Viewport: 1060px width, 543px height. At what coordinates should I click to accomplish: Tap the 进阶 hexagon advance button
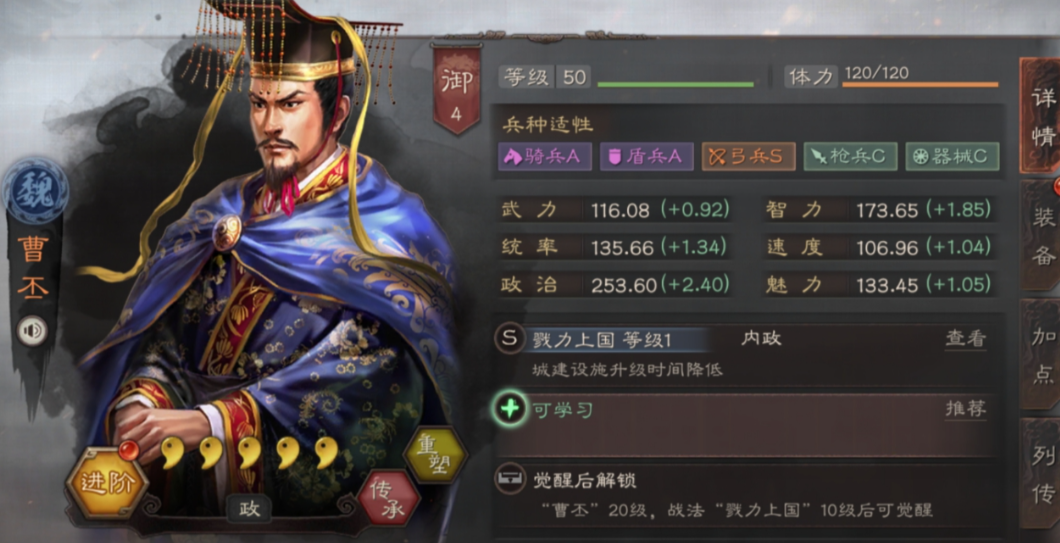coord(107,482)
